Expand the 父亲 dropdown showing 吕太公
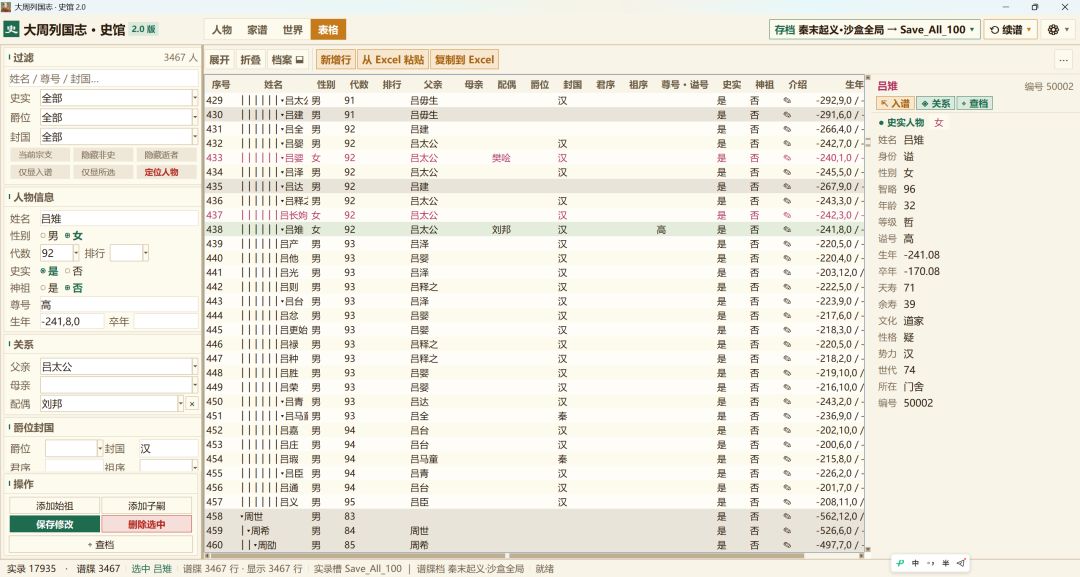The height and width of the screenshot is (577, 1080). pyautogui.click(x=195, y=367)
